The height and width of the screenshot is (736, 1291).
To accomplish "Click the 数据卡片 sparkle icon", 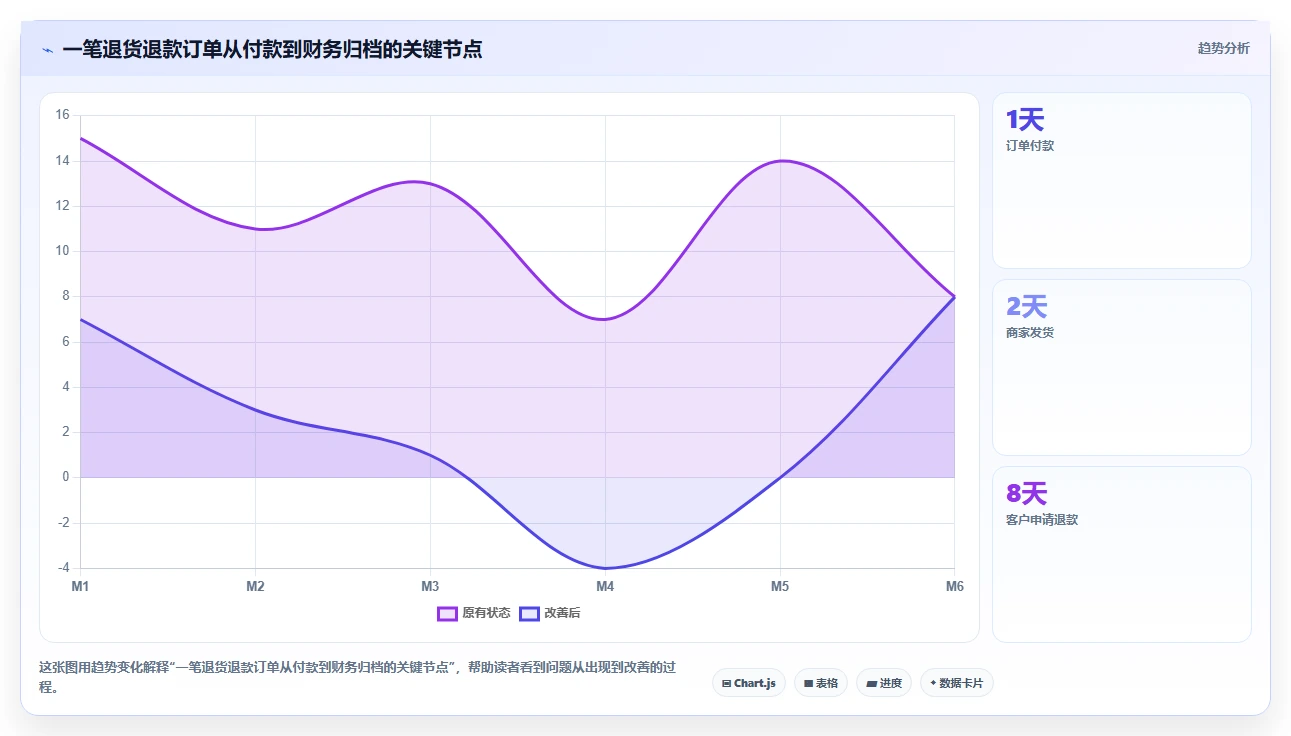I will (933, 683).
